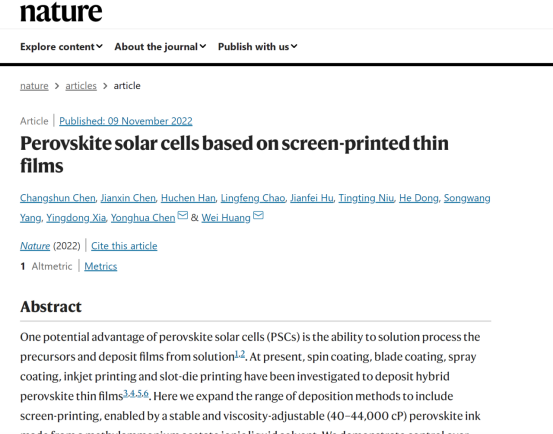This screenshot has width=553, height=434.
Task: Click author Lingfeng Chao's name
Action: coord(253,198)
